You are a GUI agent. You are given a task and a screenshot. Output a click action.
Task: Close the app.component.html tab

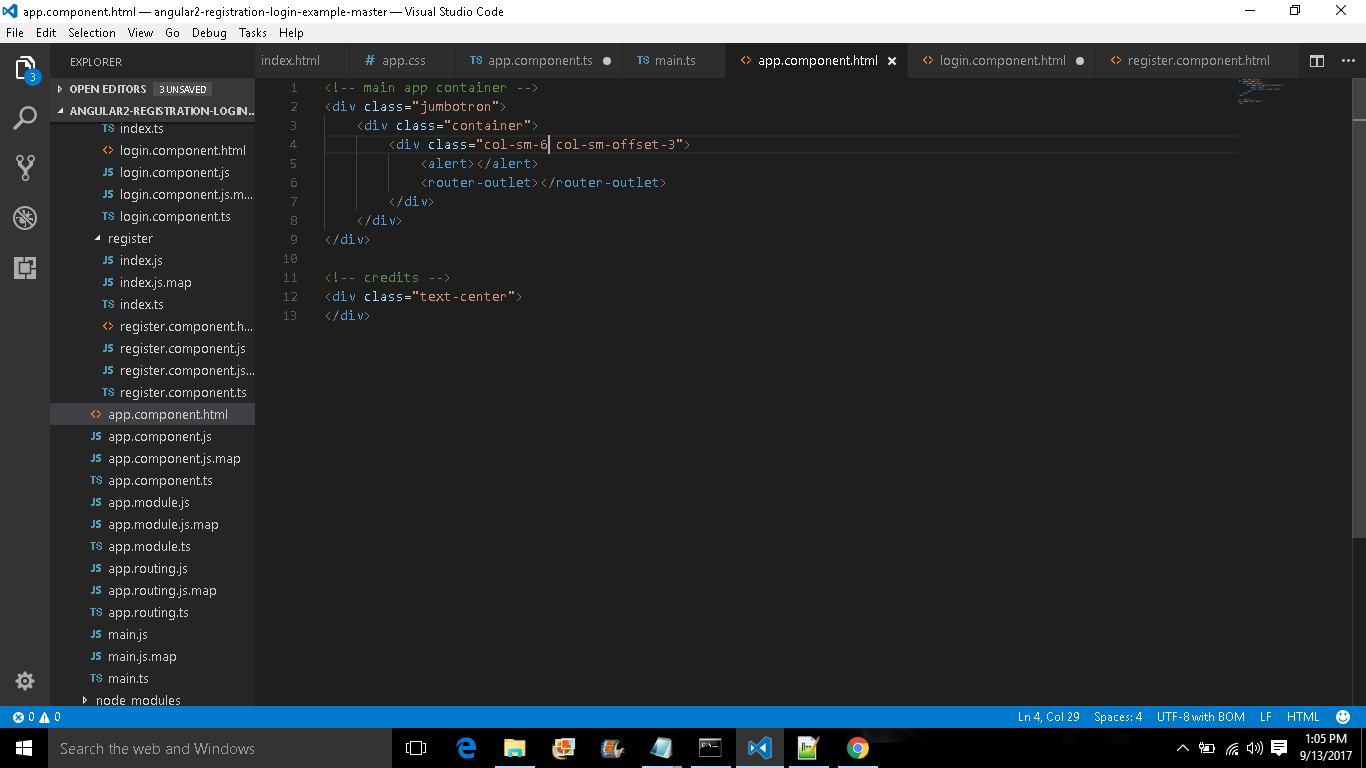892,61
